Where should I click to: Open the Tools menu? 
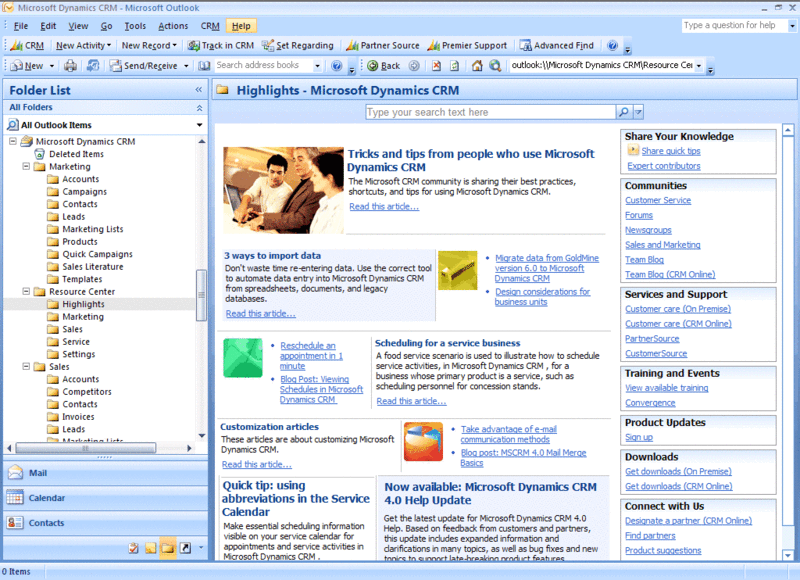coord(135,26)
